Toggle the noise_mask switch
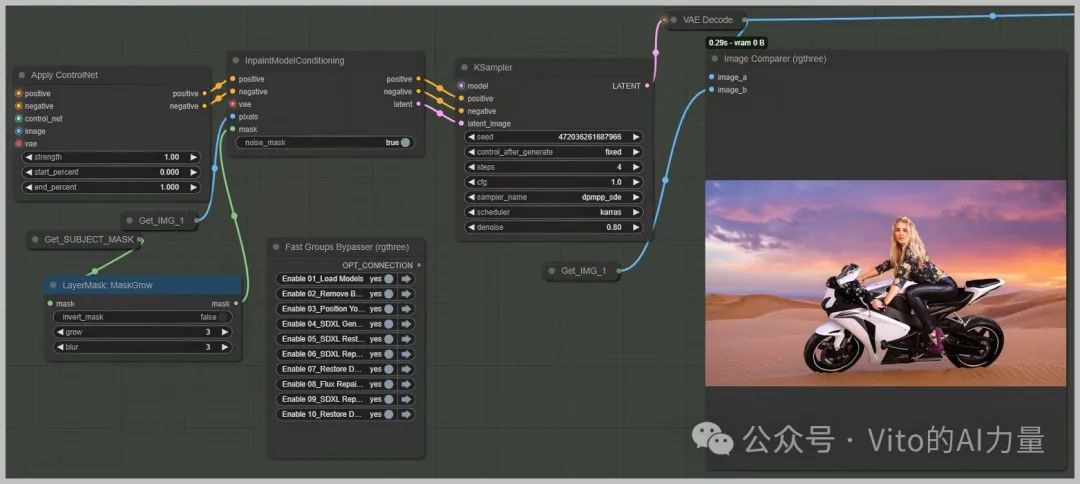The height and width of the screenshot is (484, 1080). (405, 143)
